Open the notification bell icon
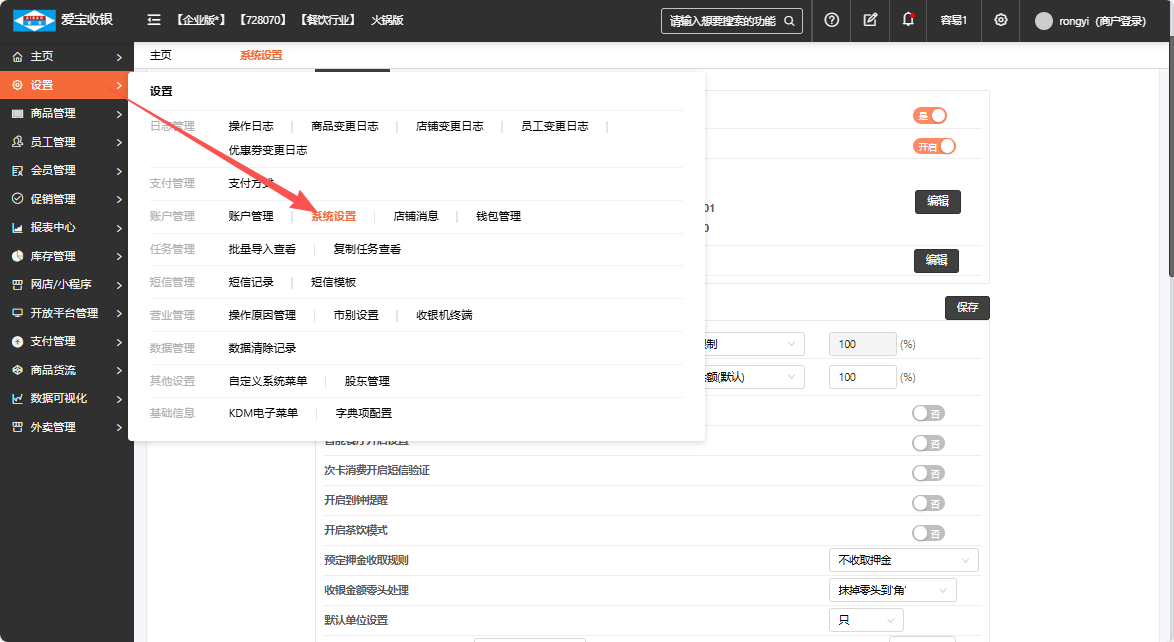This screenshot has height=642, width=1174. click(x=908, y=20)
